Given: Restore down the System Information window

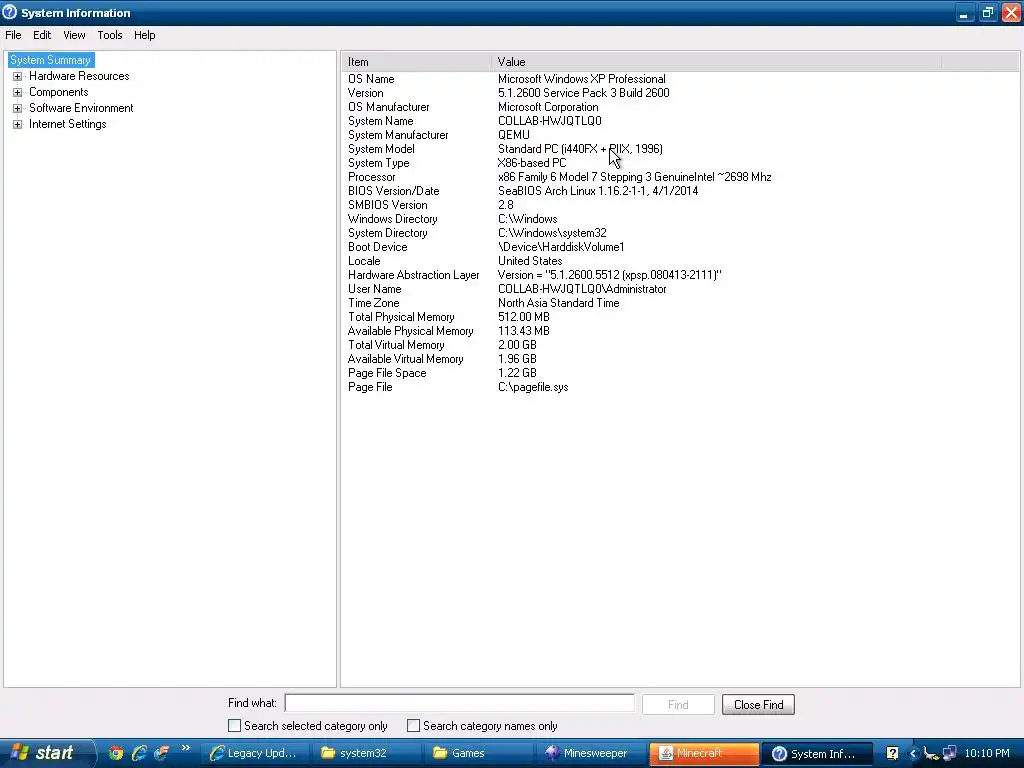Looking at the screenshot, I should click(987, 13).
